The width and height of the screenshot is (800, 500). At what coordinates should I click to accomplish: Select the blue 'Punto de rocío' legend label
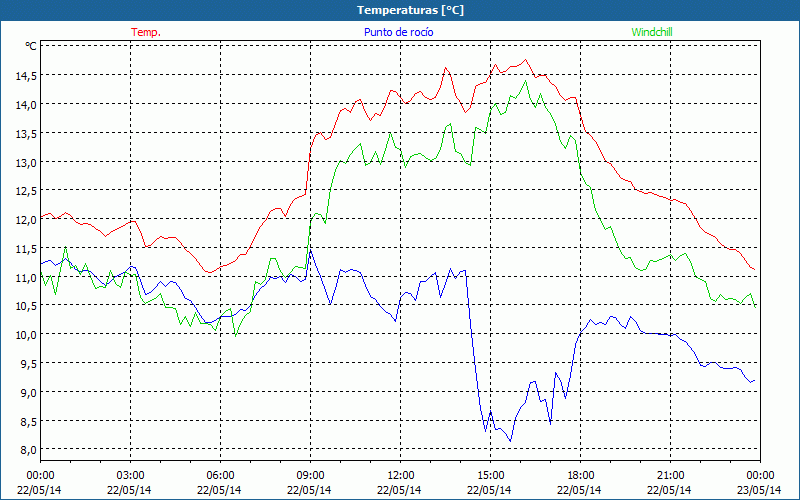[398, 32]
